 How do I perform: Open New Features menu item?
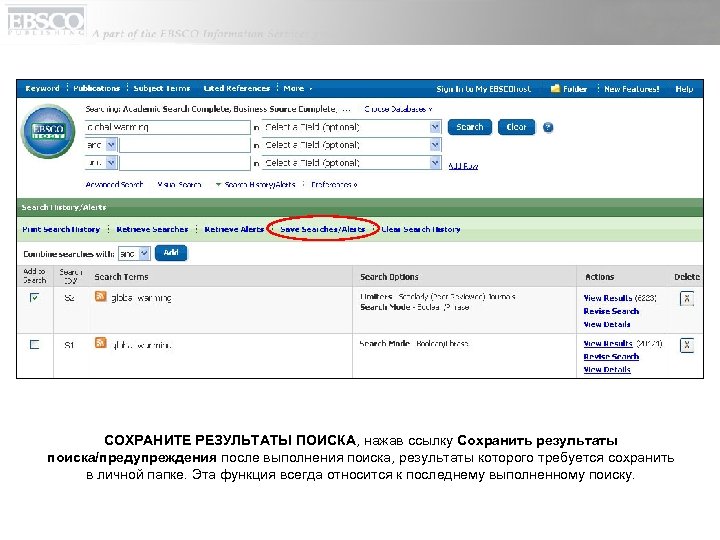click(x=632, y=89)
